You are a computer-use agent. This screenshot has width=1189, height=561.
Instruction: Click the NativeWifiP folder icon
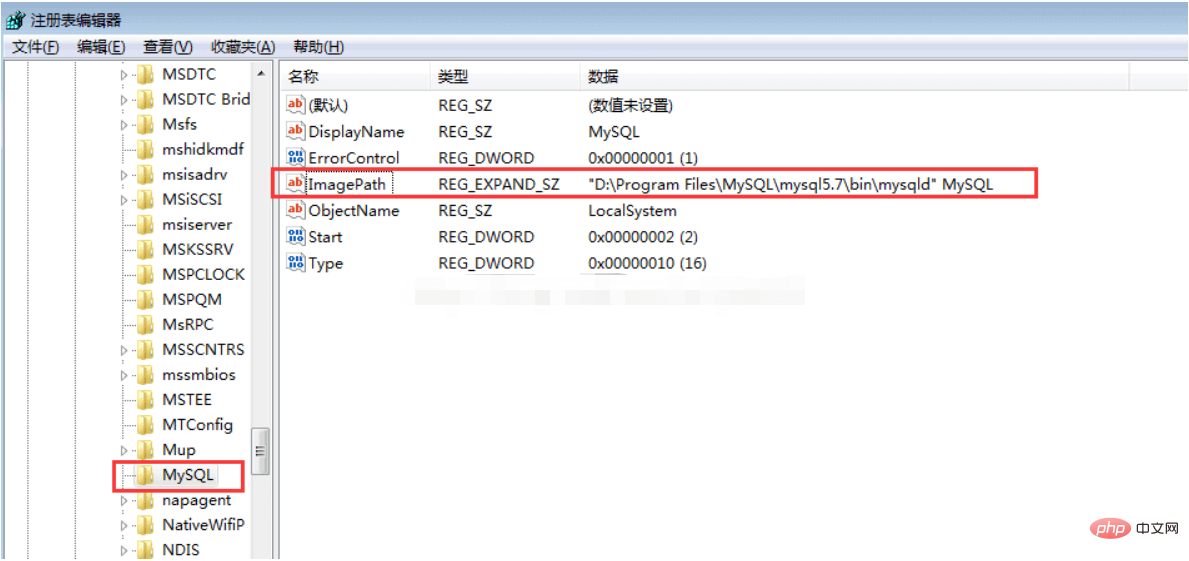click(145, 525)
